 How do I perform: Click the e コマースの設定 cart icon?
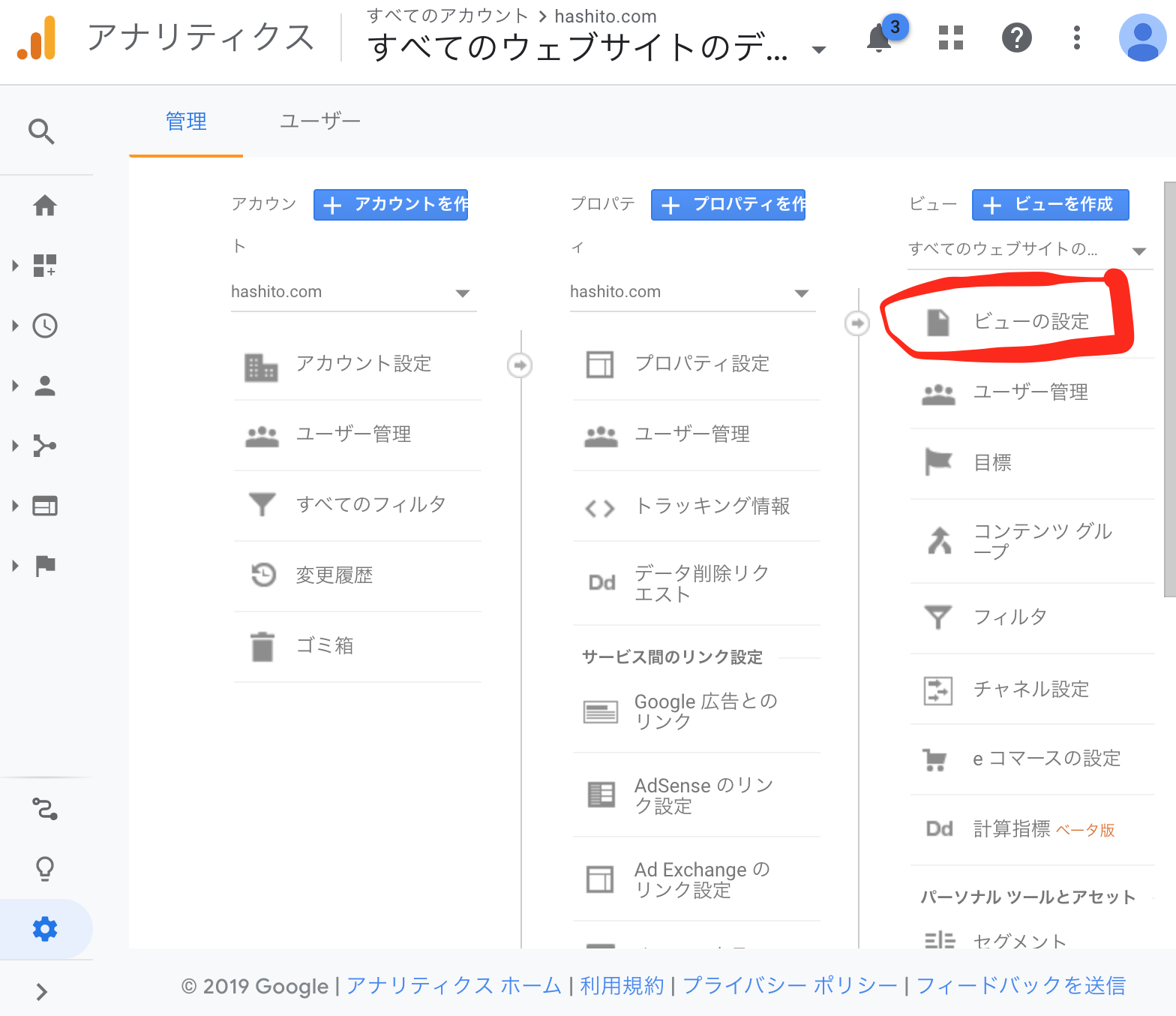pyautogui.click(x=935, y=760)
